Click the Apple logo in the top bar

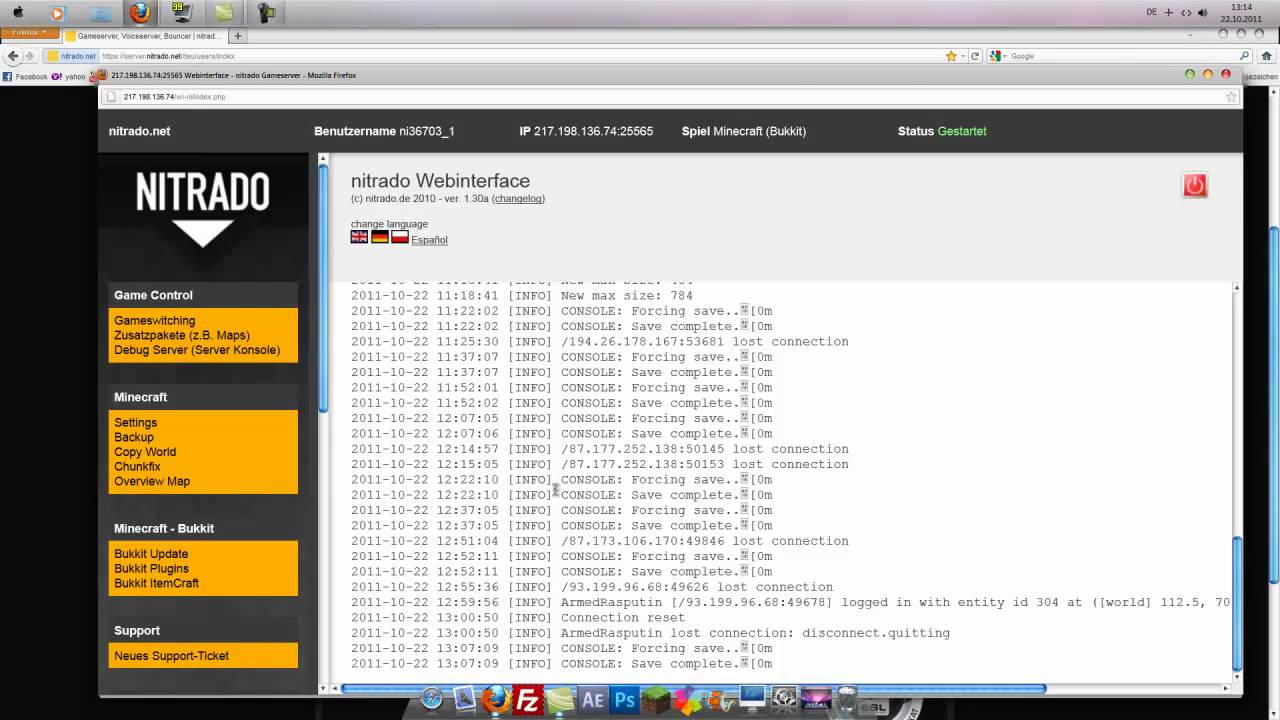click(x=17, y=13)
